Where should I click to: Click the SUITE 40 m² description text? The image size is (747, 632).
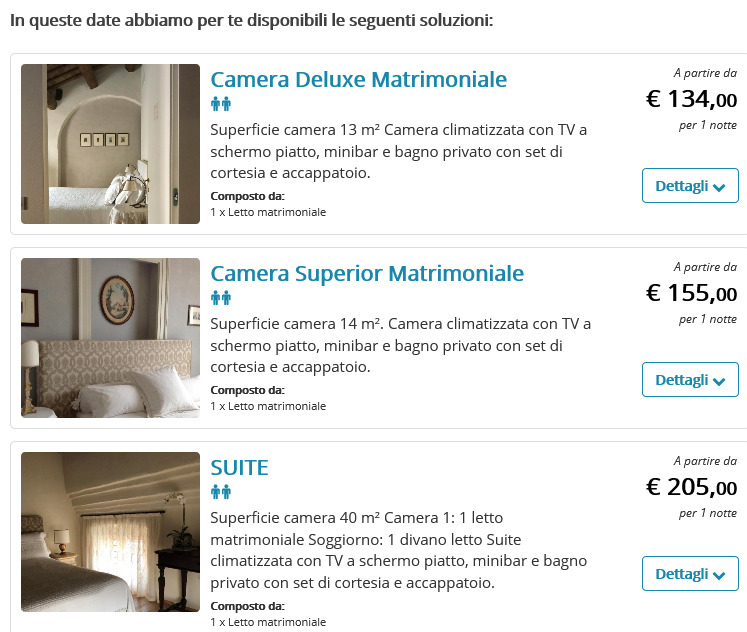399,550
